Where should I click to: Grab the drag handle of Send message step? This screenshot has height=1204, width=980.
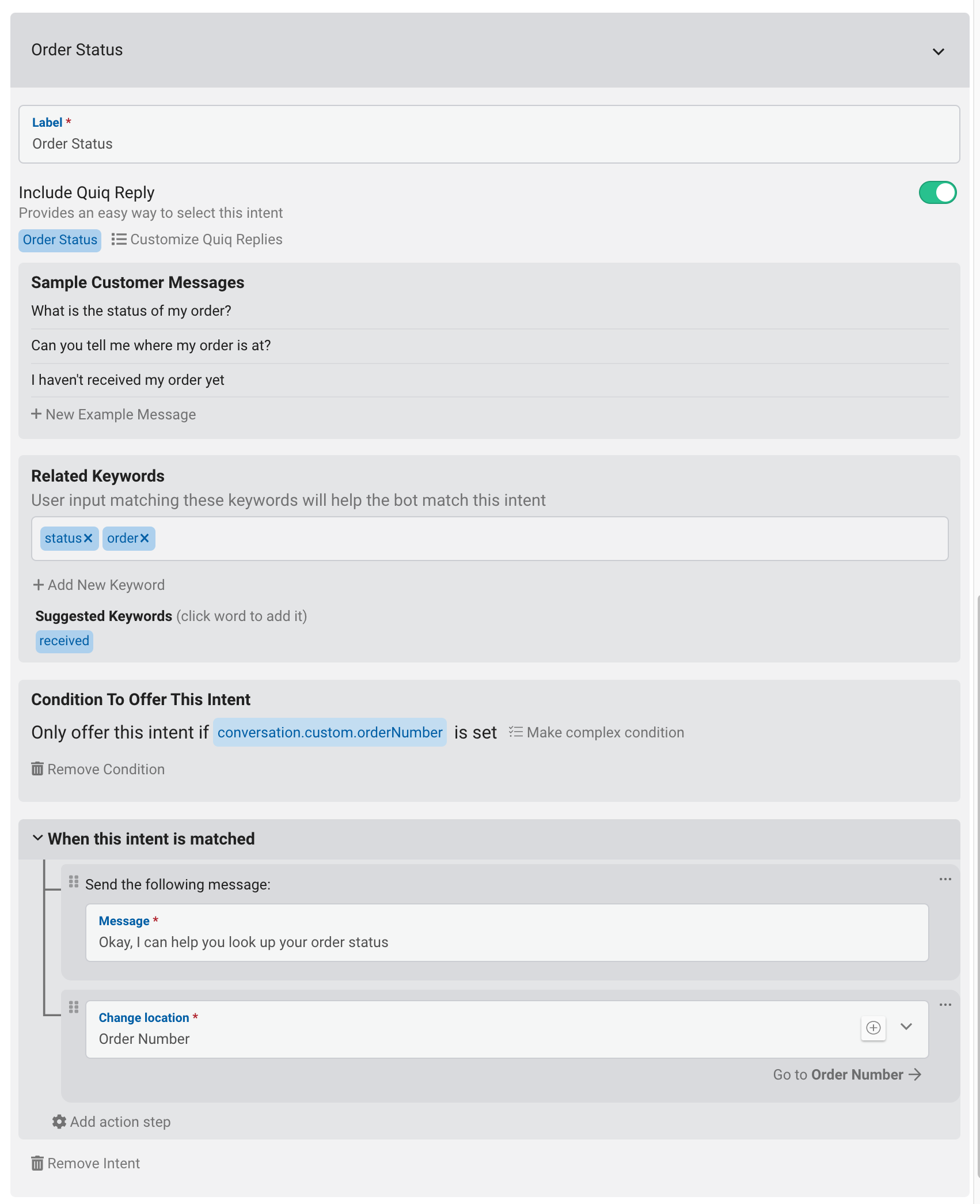point(74,881)
